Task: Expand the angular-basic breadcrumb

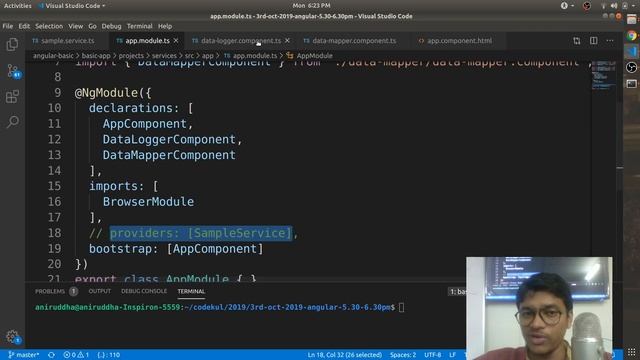Action: pos(53,56)
